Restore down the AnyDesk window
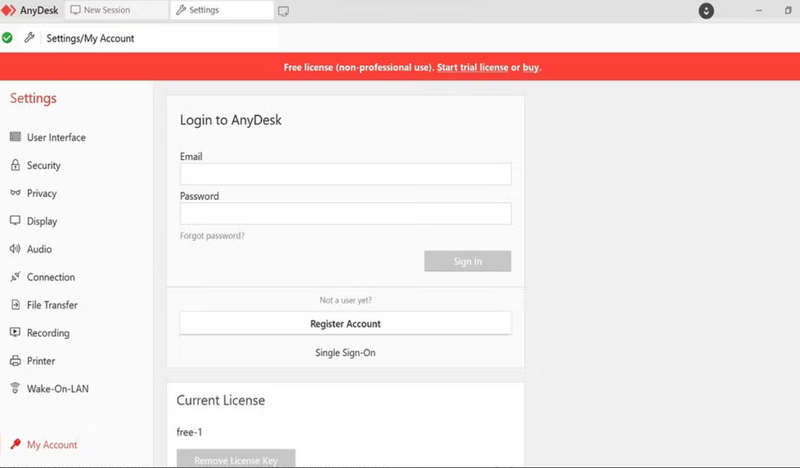This screenshot has height=468, width=800. tap(788, 11)
